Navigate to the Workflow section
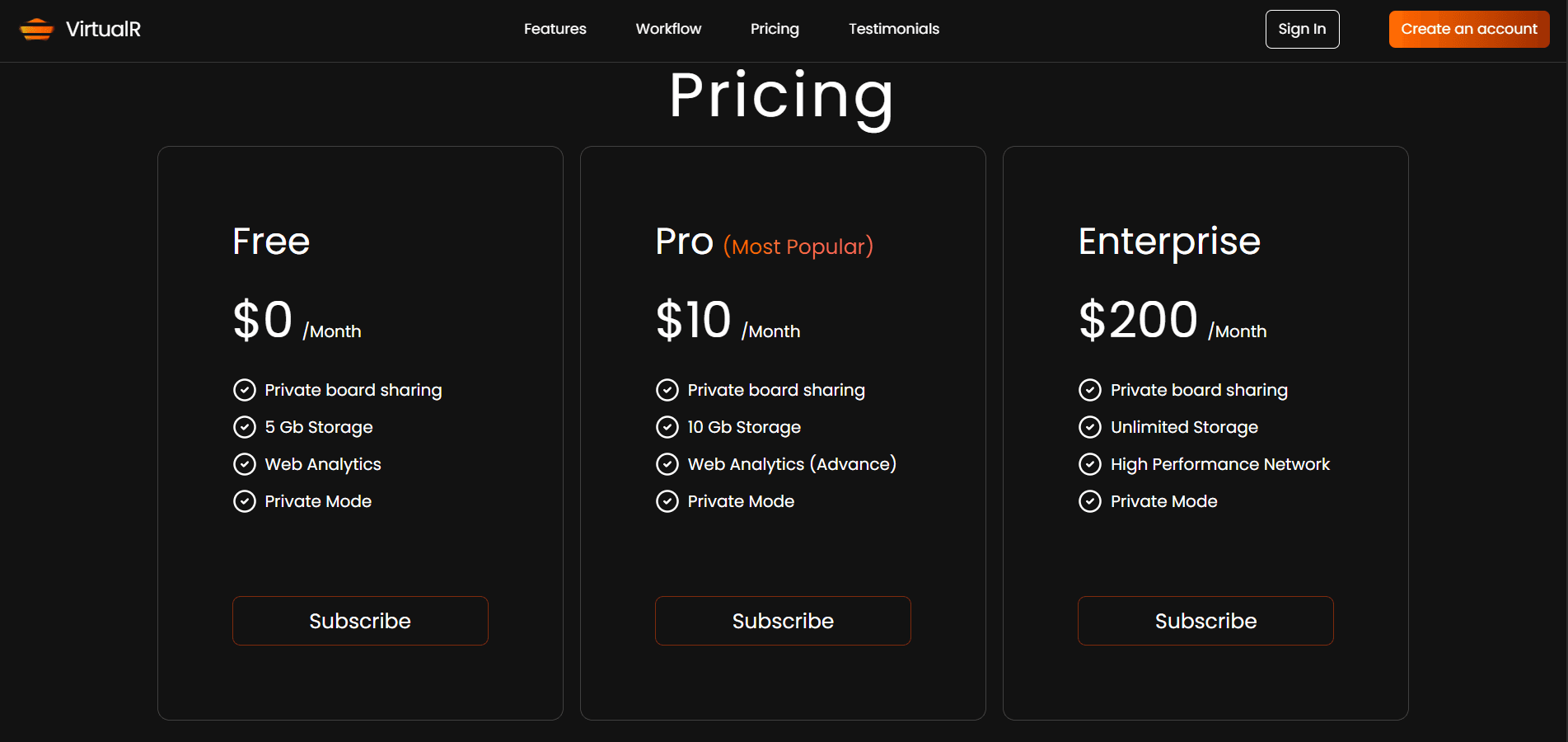 pyautogui.click(x=668, y=29)
